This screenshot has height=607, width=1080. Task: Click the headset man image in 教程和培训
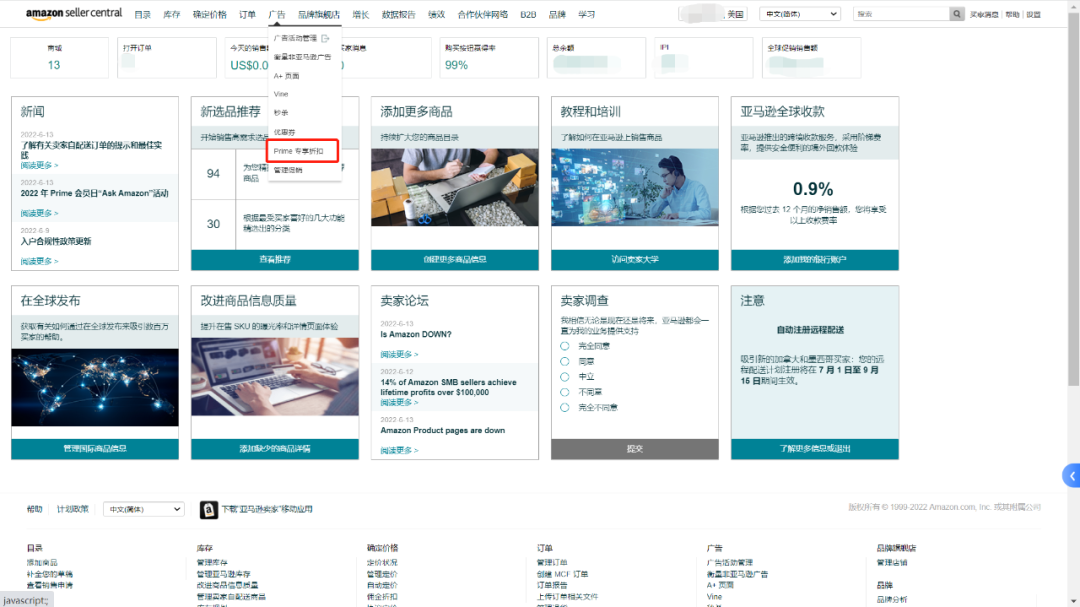pos(635,187)
